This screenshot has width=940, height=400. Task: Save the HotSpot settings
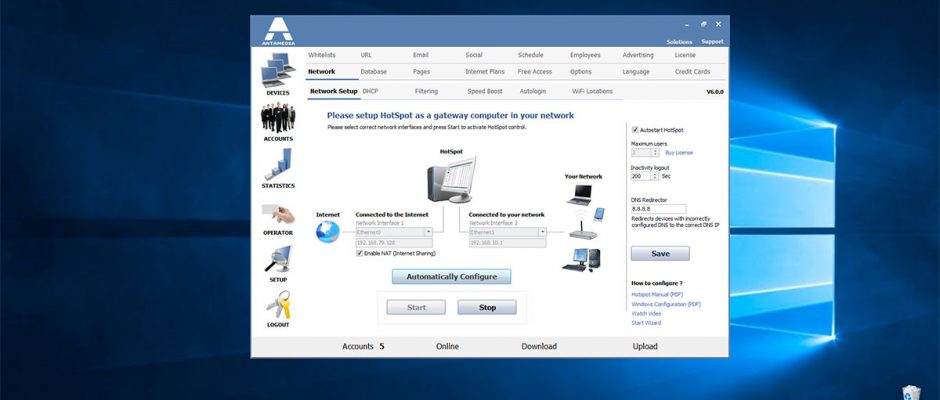[x=660, y=254]
